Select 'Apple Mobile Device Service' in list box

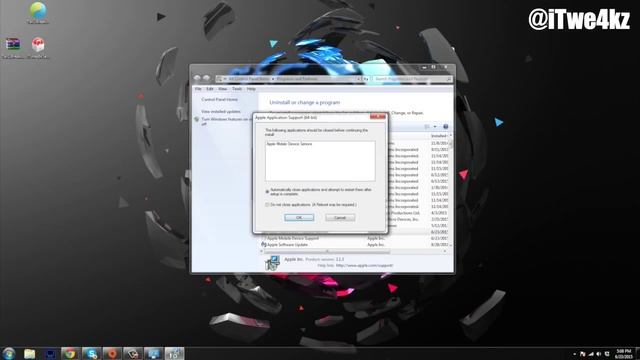(289, 144)
